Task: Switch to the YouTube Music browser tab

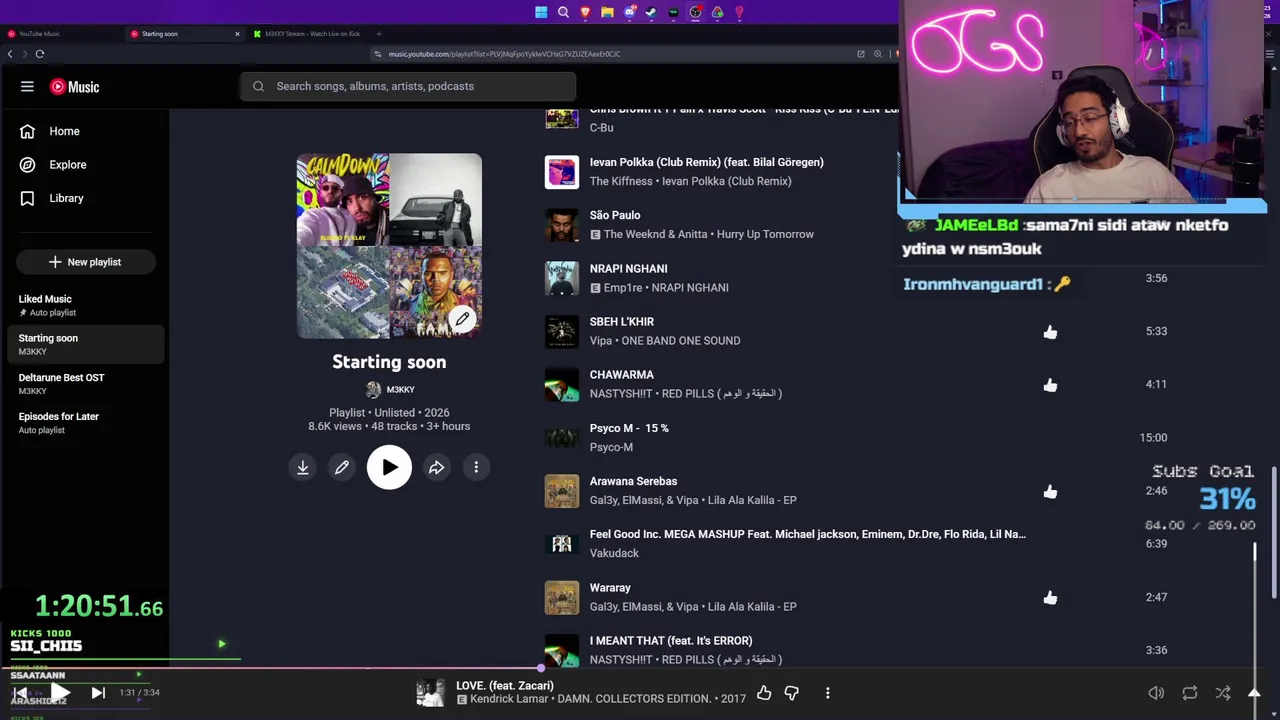Action: pyautogui.click(x=62, y=34)
